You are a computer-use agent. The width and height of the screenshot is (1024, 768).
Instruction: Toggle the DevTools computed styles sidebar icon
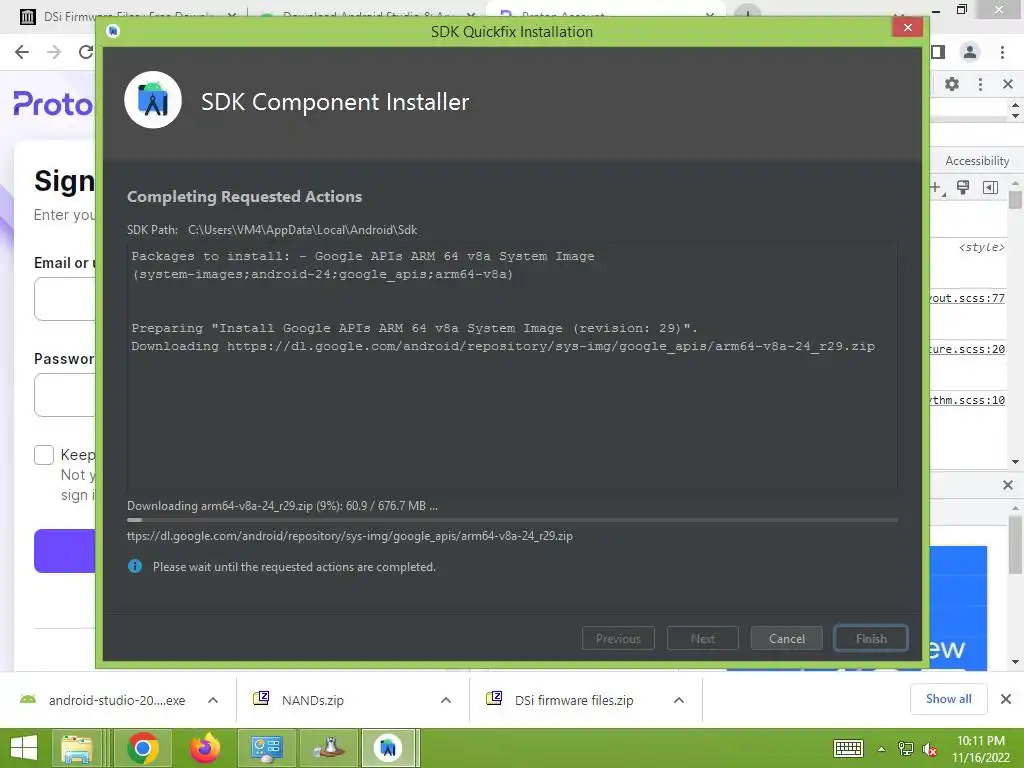tap(990, 188)
